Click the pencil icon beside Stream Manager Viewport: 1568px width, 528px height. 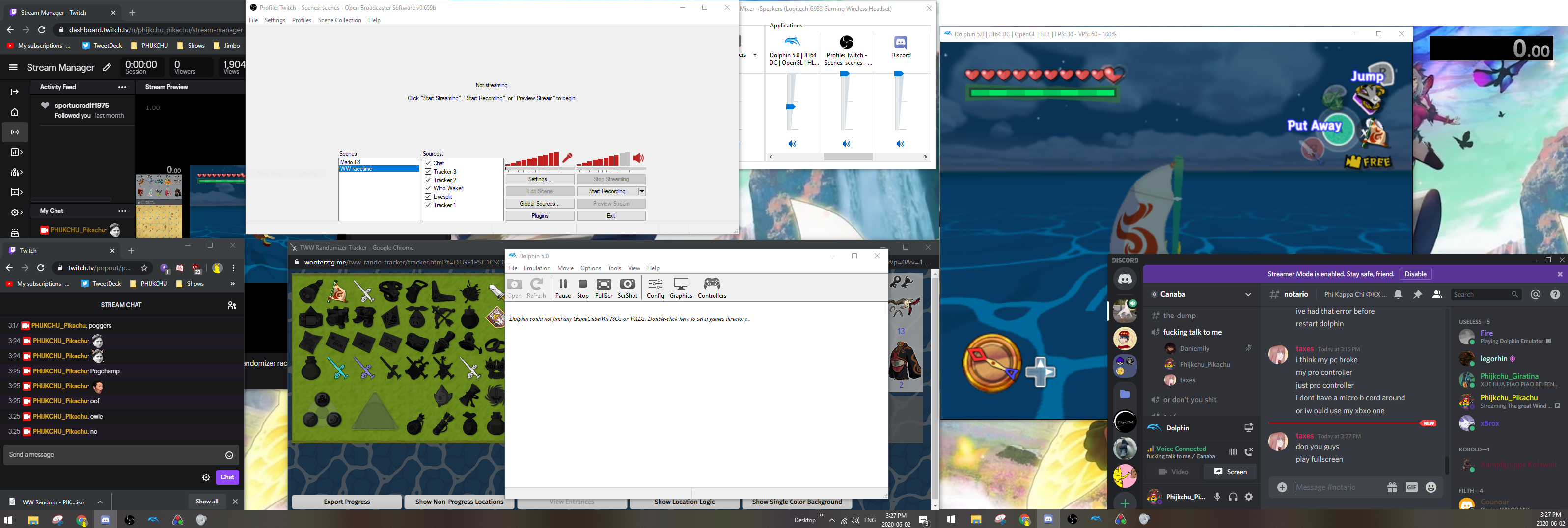click(107, 68)
